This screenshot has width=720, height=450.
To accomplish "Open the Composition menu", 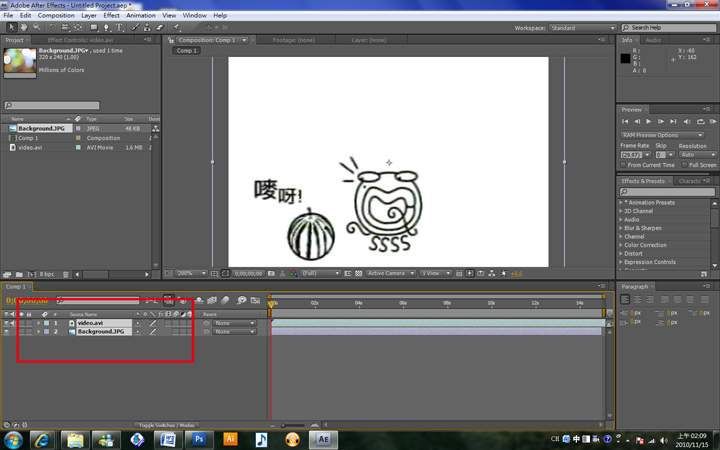I will click(x=56, y=15).
